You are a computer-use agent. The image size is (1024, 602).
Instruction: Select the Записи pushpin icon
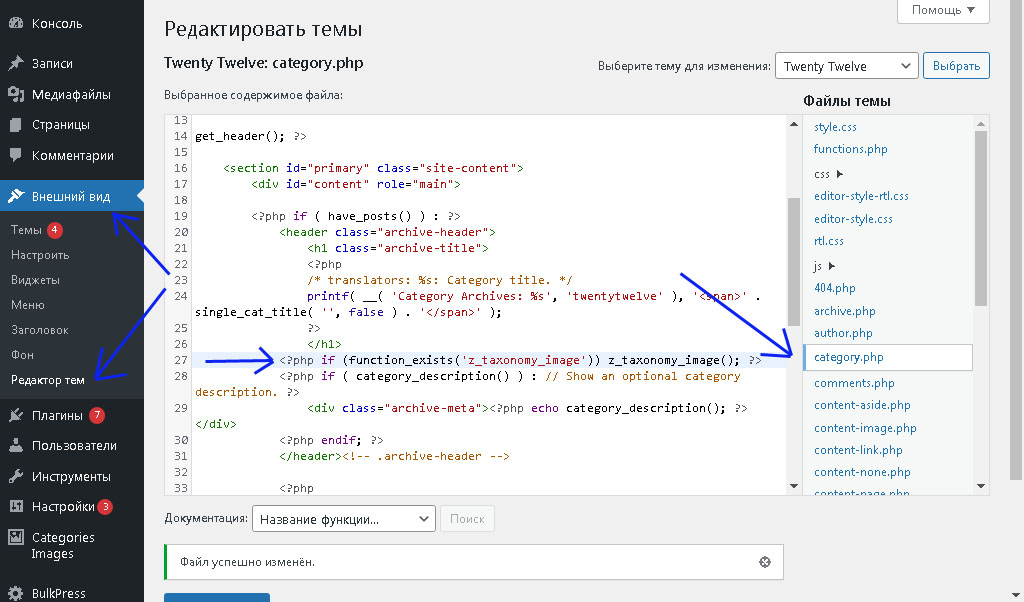pos(16,60)
